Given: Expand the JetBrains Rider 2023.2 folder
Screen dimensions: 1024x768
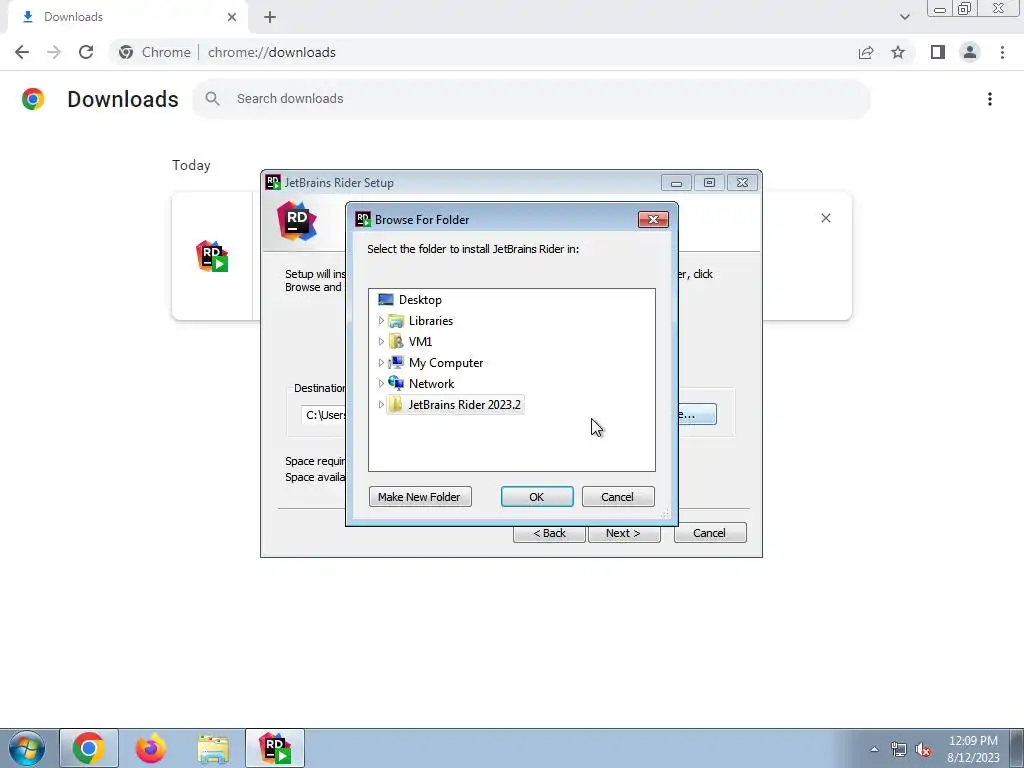Looking at the screenshot, I should (x=381, y=404).
